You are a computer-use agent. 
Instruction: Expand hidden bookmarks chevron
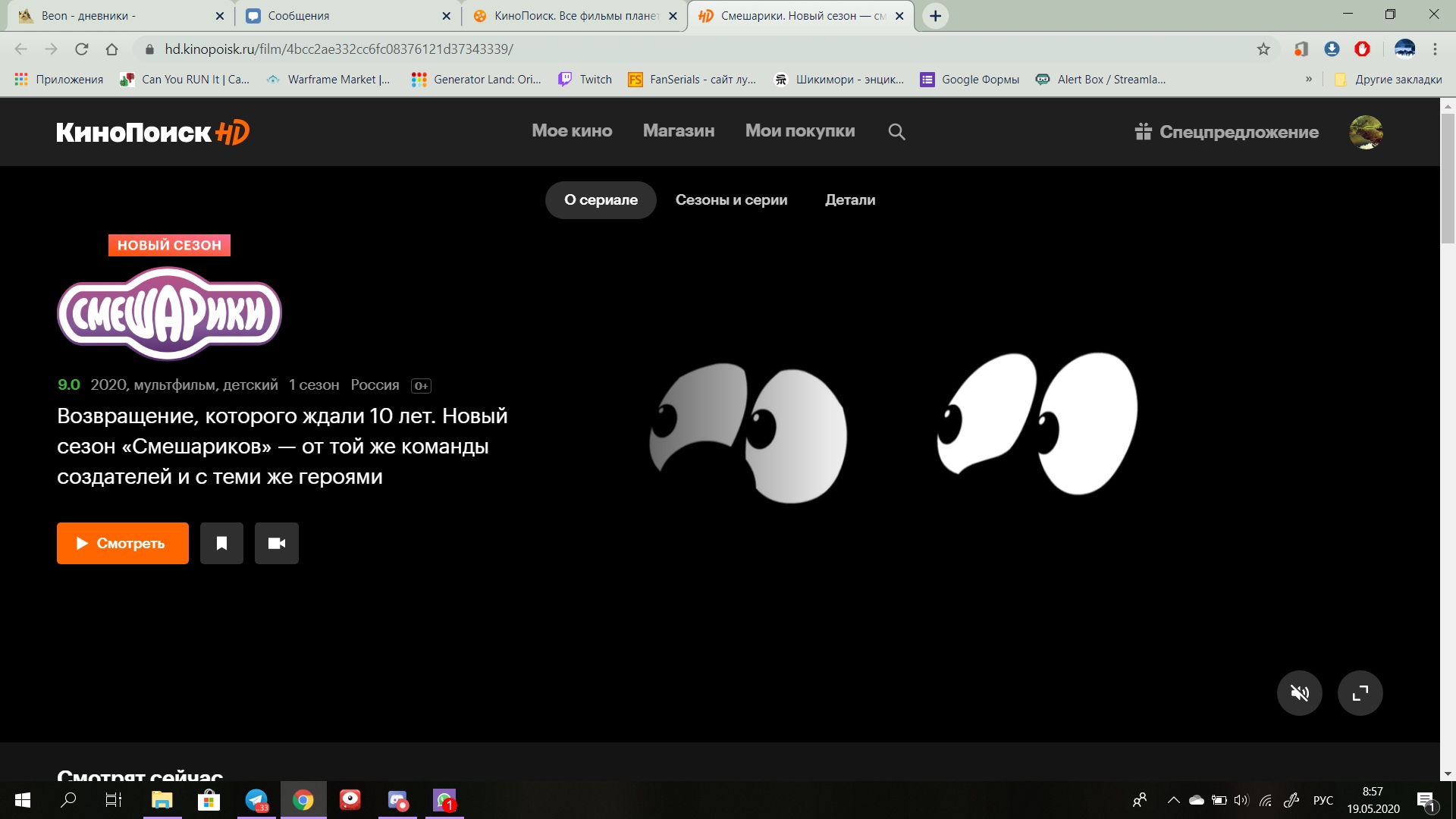pyautogui.click(x=1309, y=80)
